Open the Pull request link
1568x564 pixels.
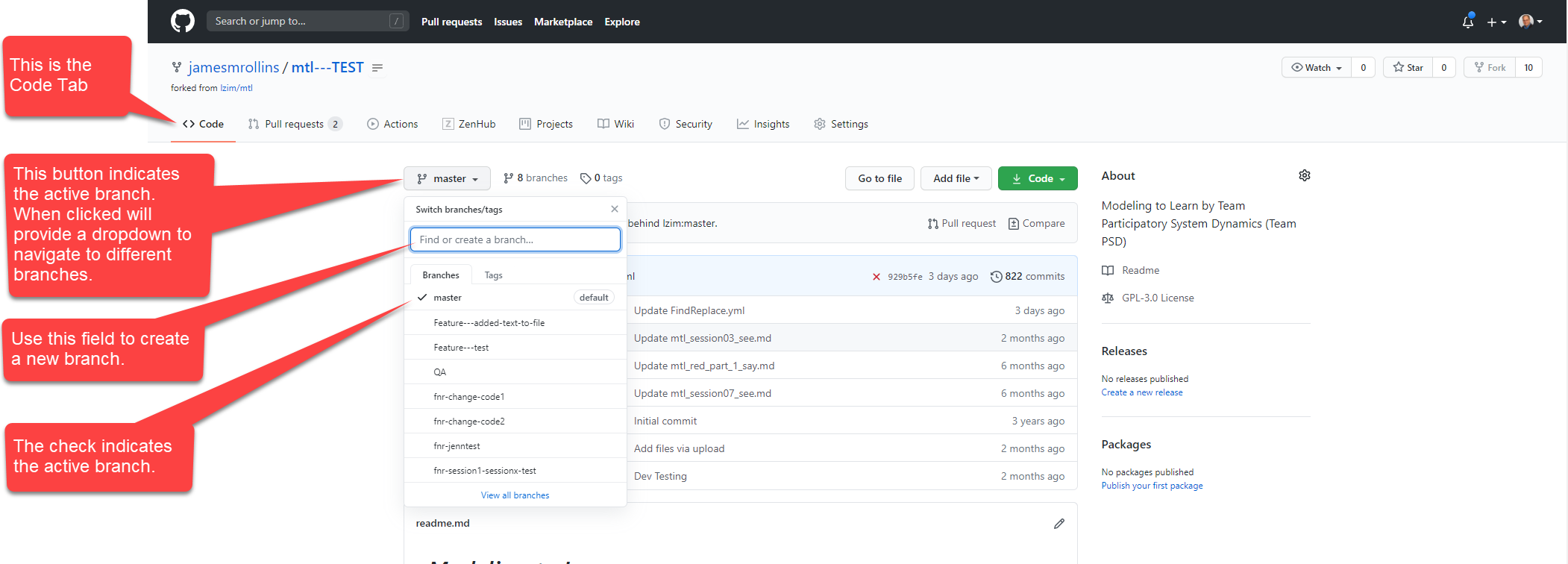[x=962, y=223]
